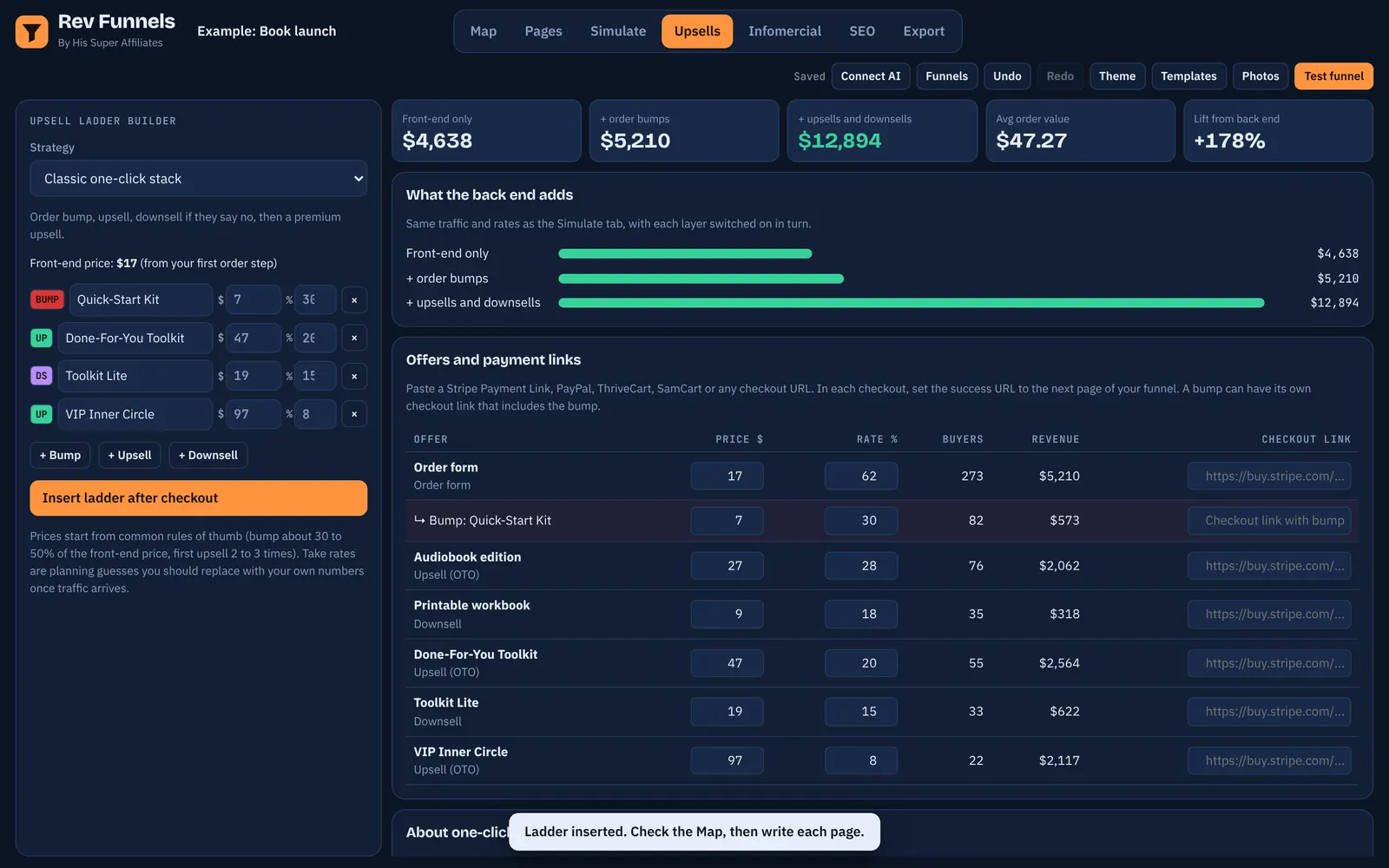Click the Toolkit Lite checkout link field in table

tap(1269, 712)
